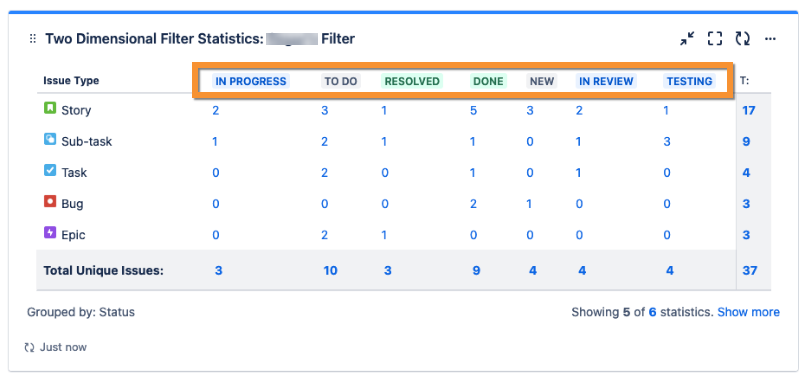Open Epic TO DO count 2
This screenshot has height=382, width=806.
pyautogui.click(x=324, y=235)
